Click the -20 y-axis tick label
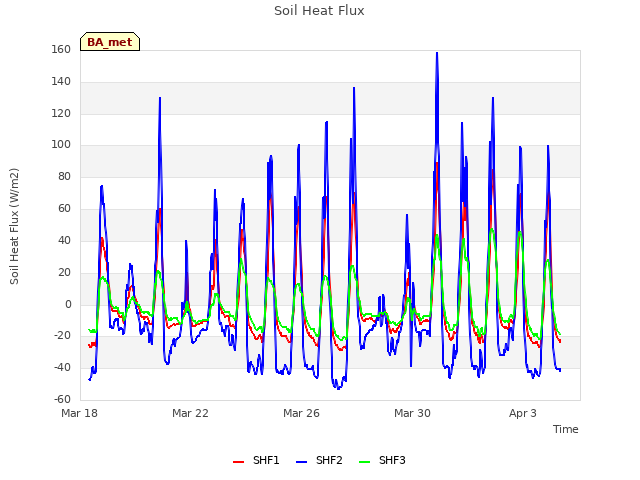Image resolution: width=640 pixels, height=480 pixels. click(63, 336)
